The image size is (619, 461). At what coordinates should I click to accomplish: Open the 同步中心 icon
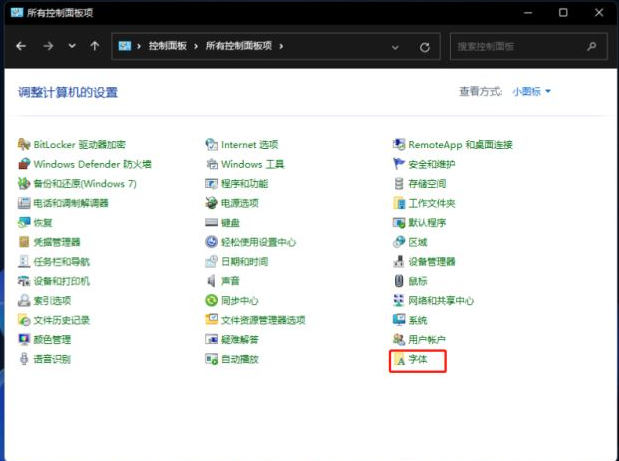[239, 300]
